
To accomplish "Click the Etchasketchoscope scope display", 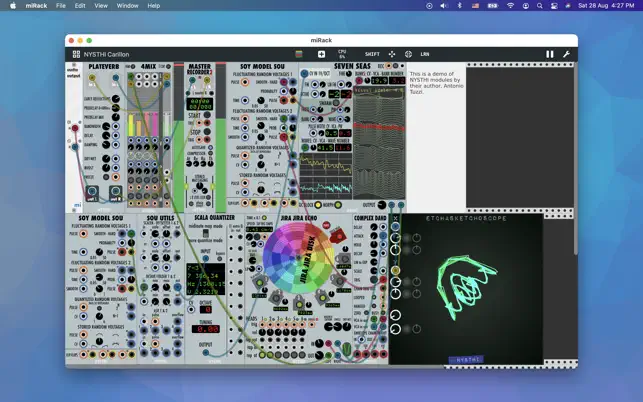I will 467,288.
